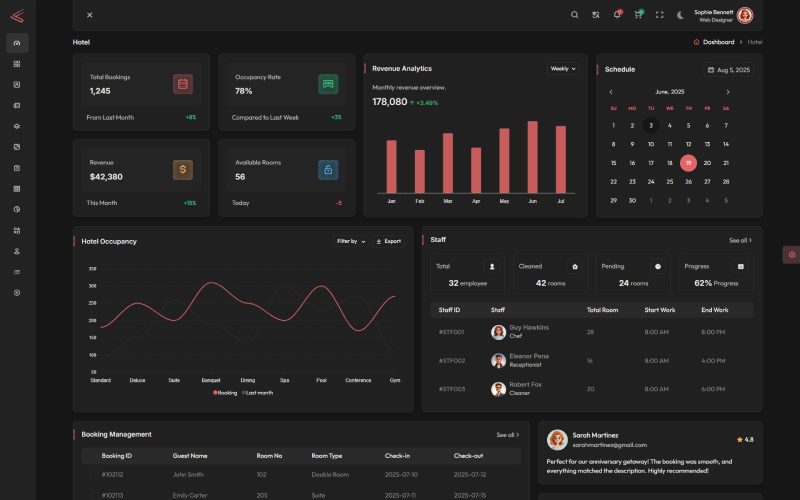
Task: Click See all in the Staff panel
Action: (740, 240)
